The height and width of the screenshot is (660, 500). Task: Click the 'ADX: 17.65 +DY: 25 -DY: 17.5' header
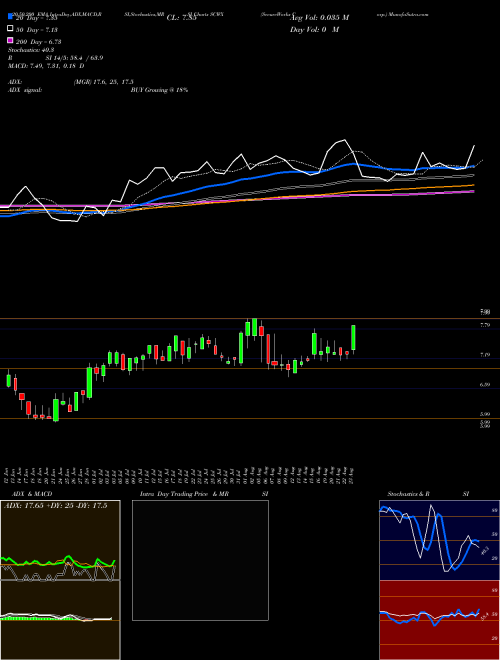pyautogui.click(x=56, y=506)
